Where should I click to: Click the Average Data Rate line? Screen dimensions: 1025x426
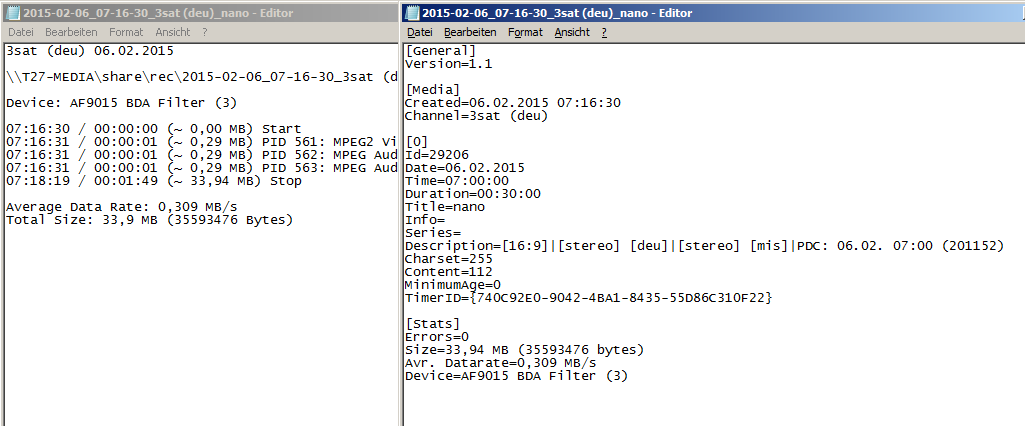click(121, 207)
